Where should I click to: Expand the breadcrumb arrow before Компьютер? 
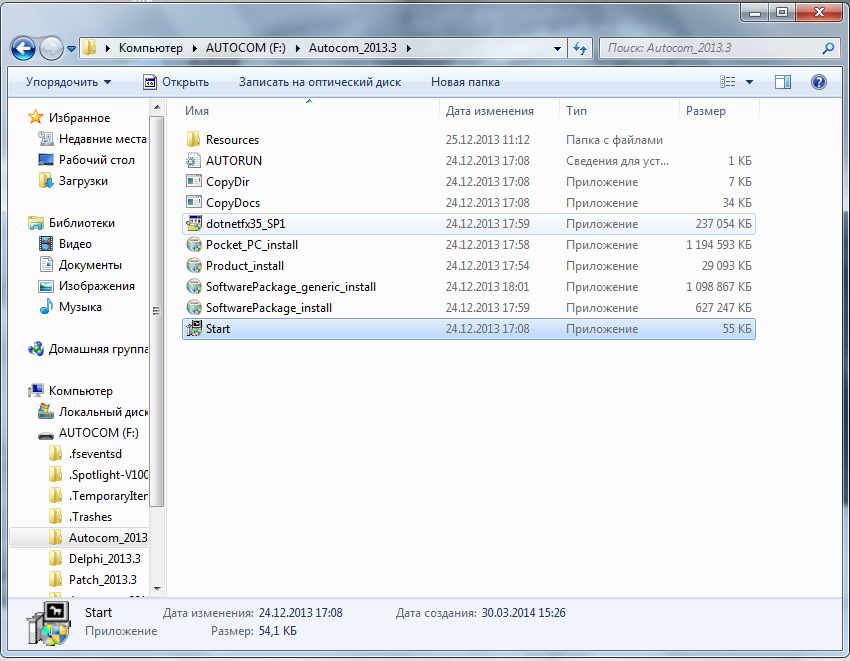pyautogui.click(x=107, y=48)
